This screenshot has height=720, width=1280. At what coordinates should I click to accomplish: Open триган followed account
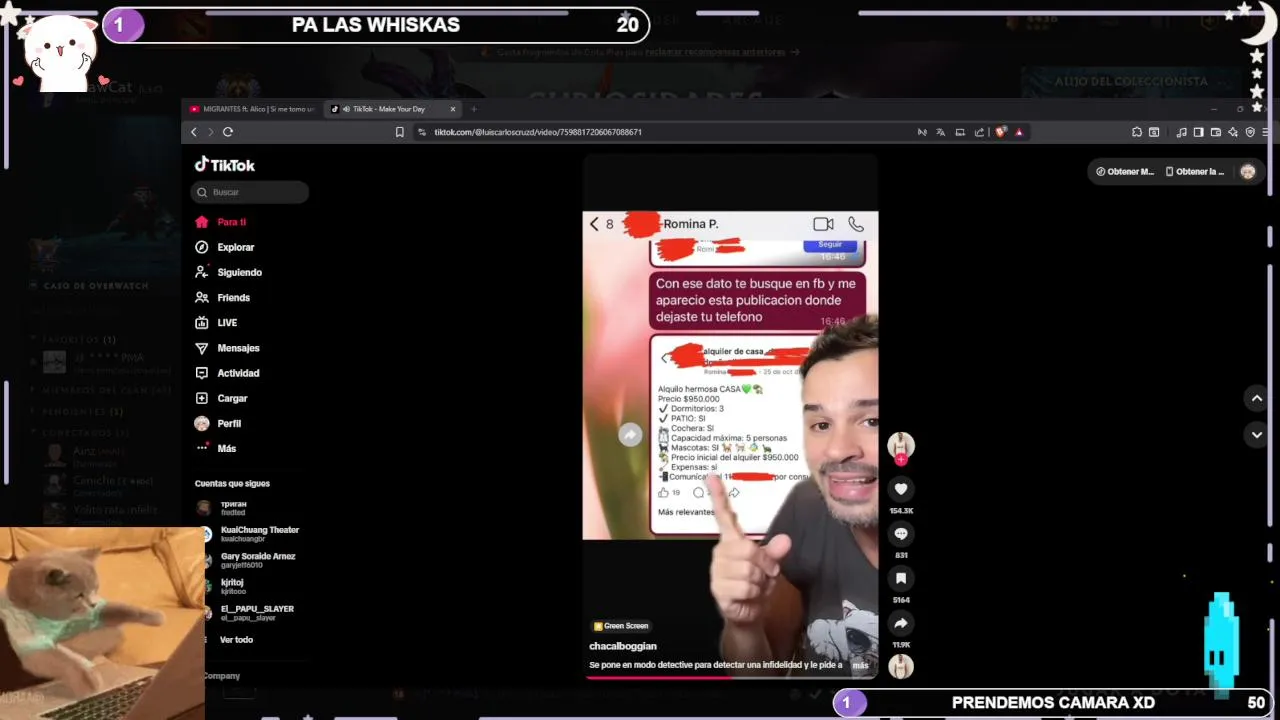[232, 508]
